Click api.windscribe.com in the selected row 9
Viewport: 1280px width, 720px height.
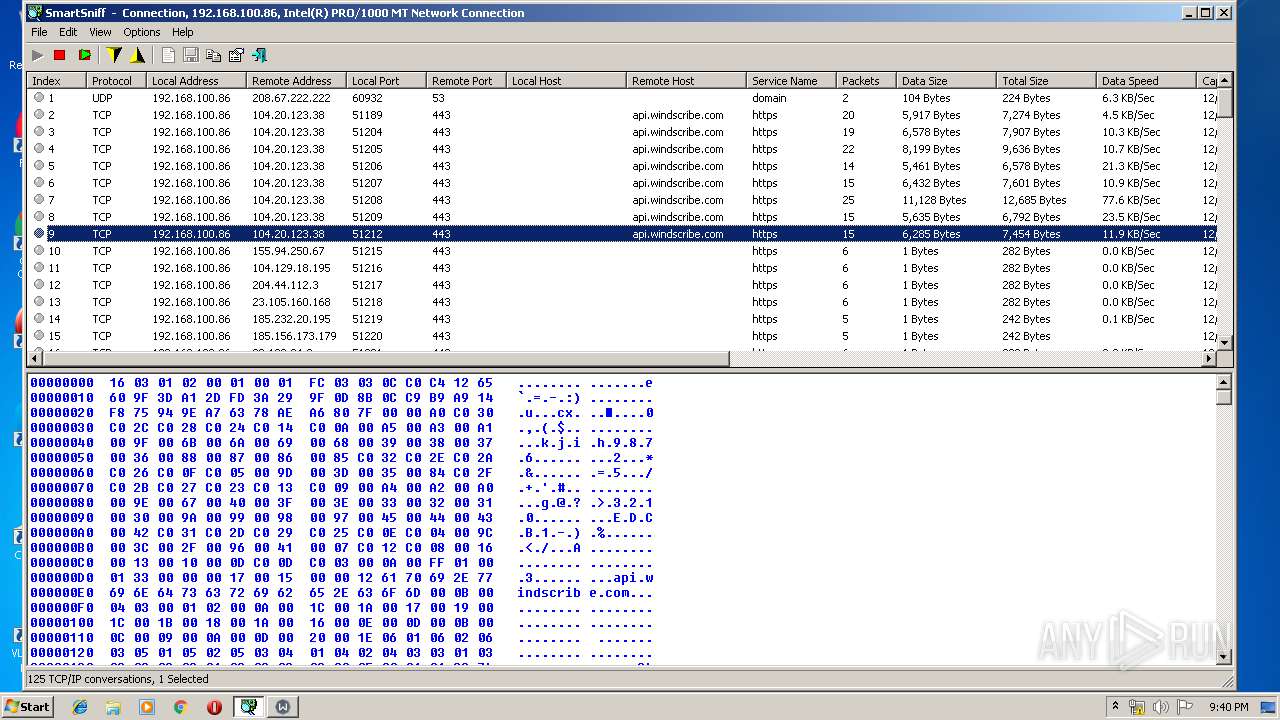point(678,234)
